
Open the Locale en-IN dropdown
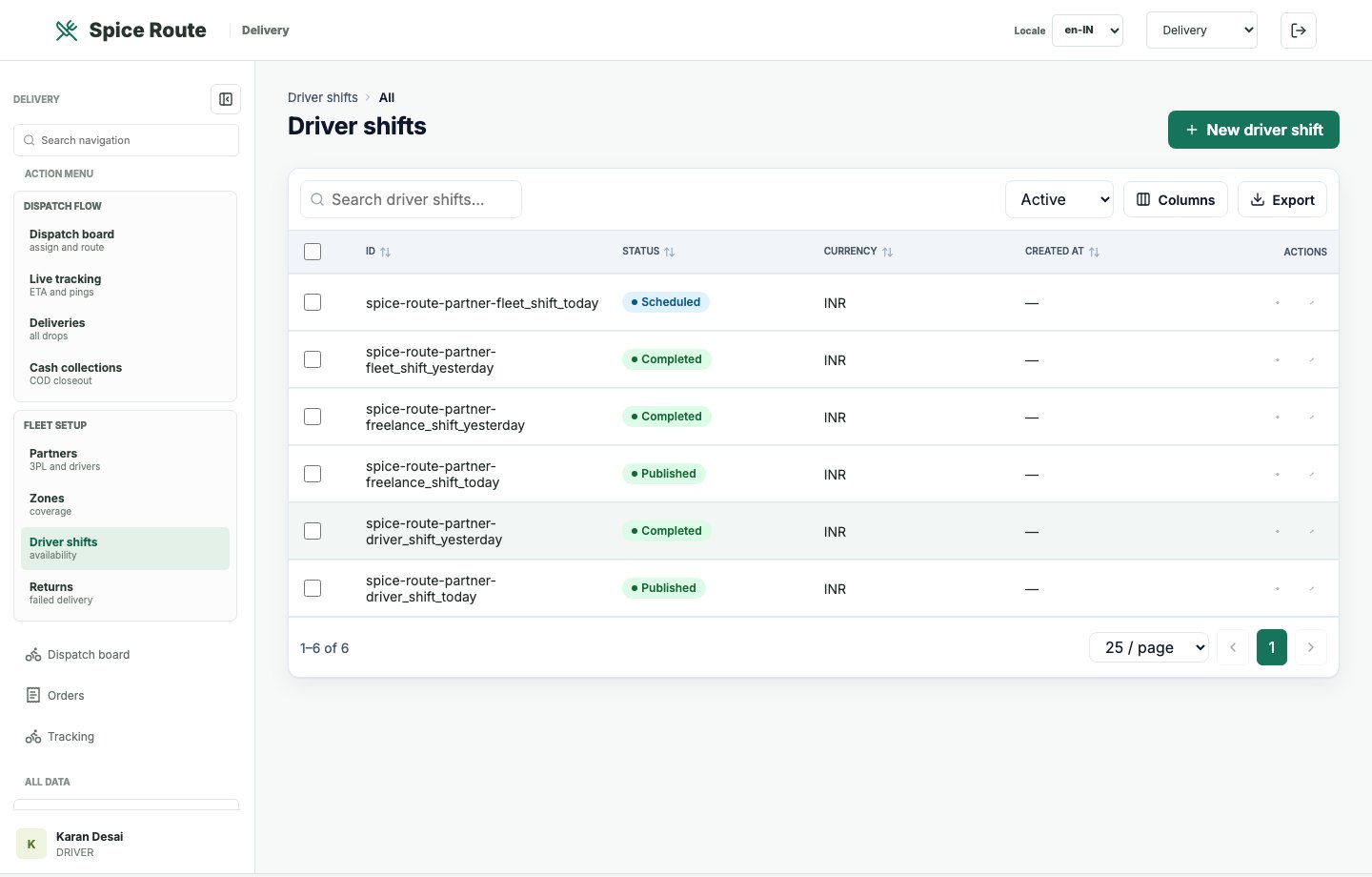1087,31
